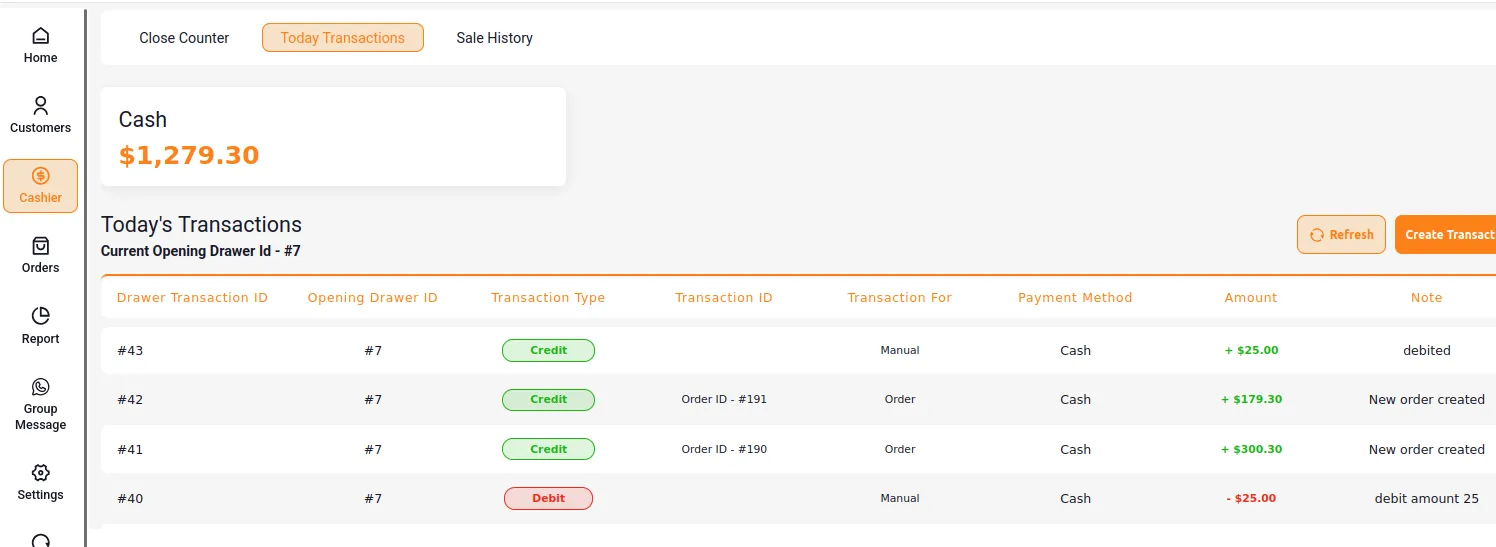Open Settings gear icon

(40, 473)
